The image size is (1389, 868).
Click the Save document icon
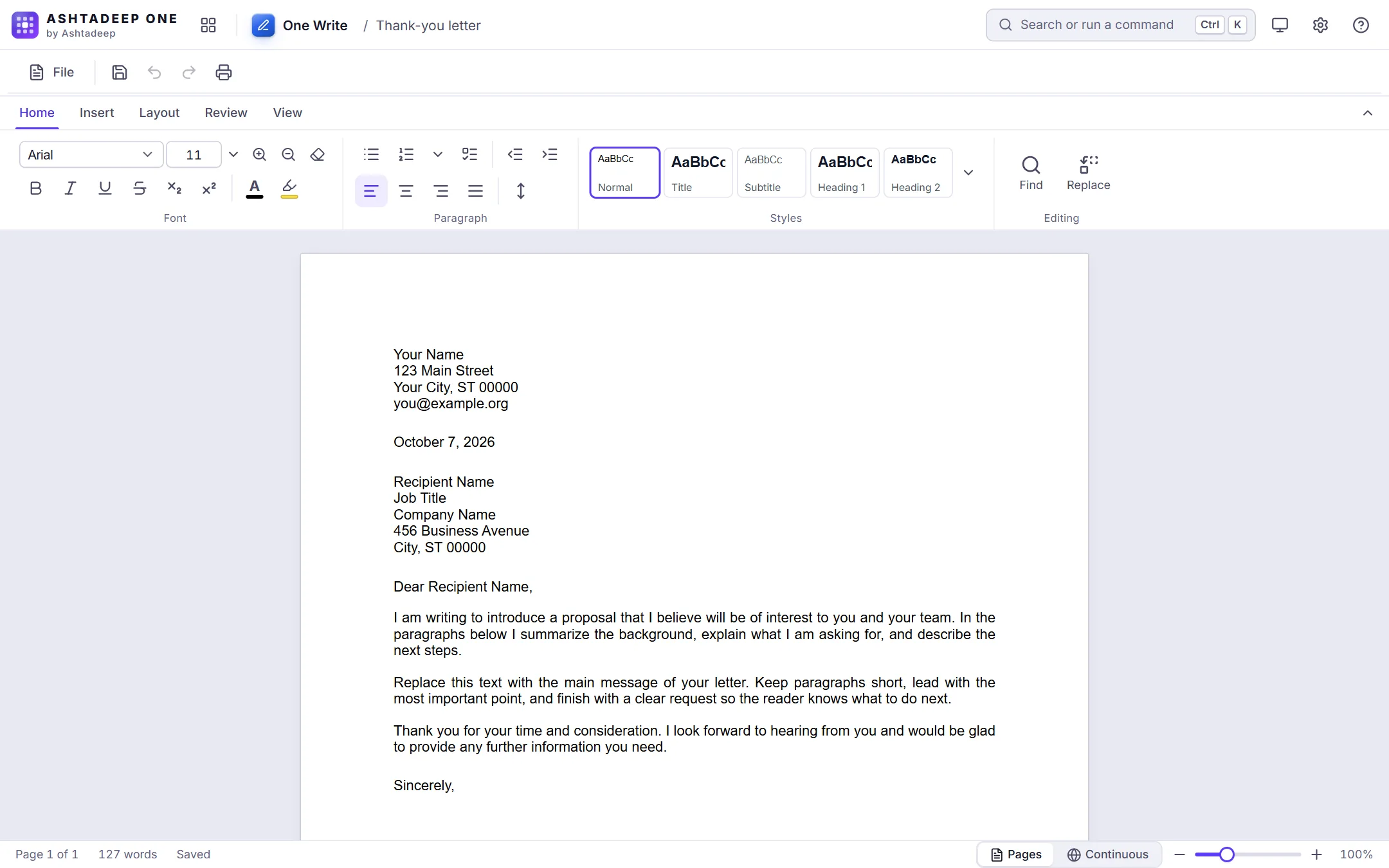tap(120, 72)
